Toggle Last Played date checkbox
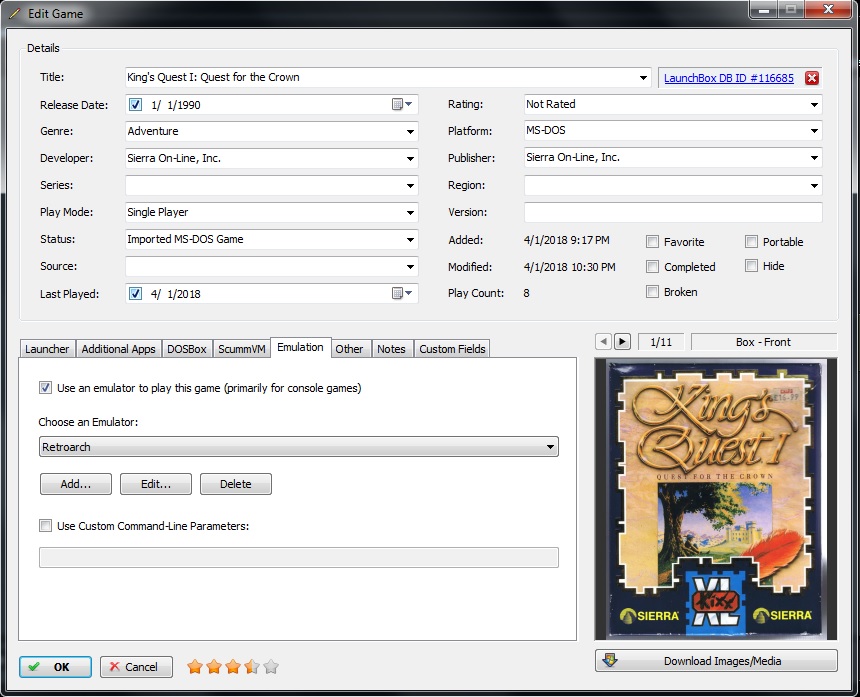This screenshot has width=860, height=697. [135, 294]
